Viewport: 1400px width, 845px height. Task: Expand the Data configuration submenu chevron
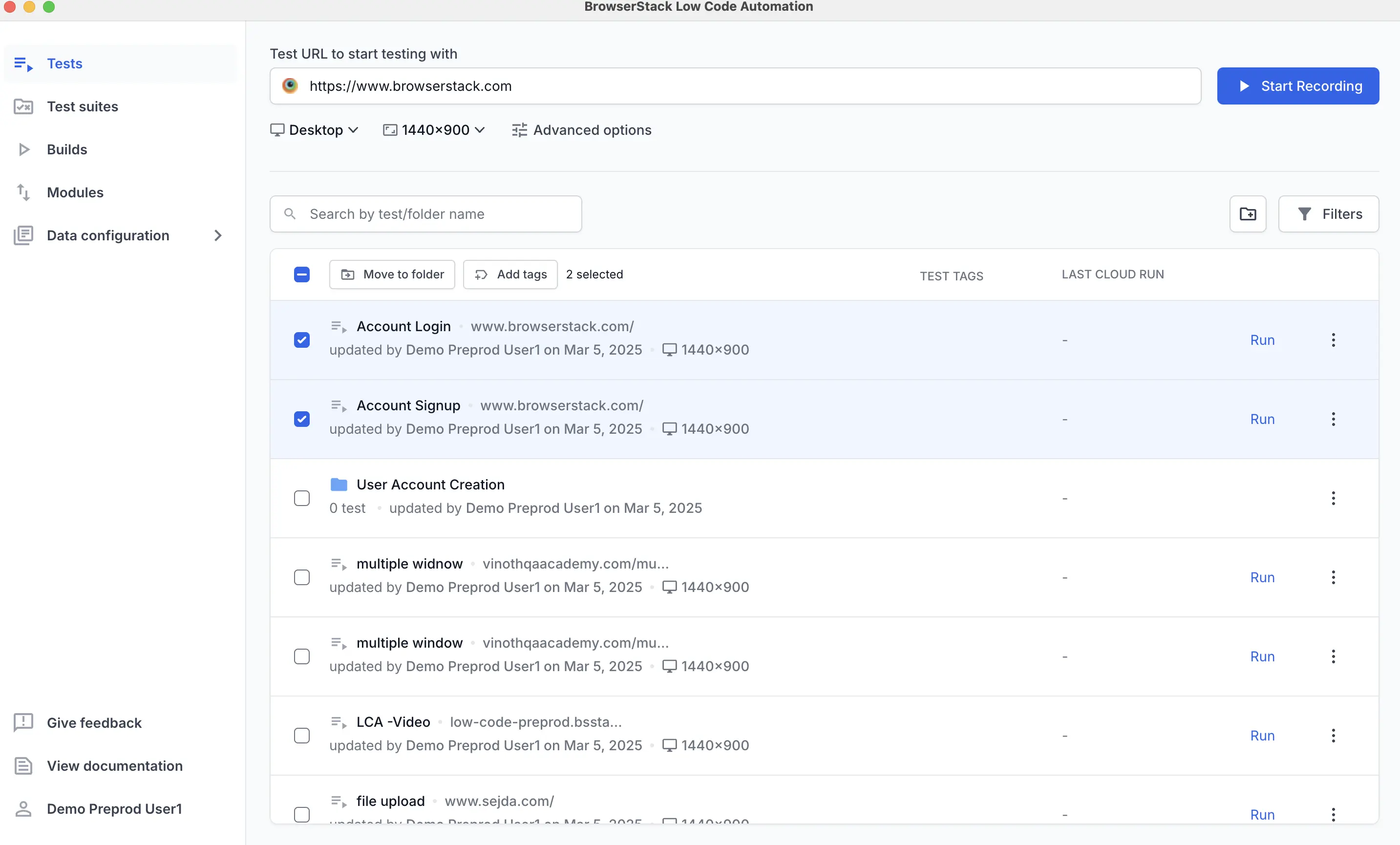(218, 235)
